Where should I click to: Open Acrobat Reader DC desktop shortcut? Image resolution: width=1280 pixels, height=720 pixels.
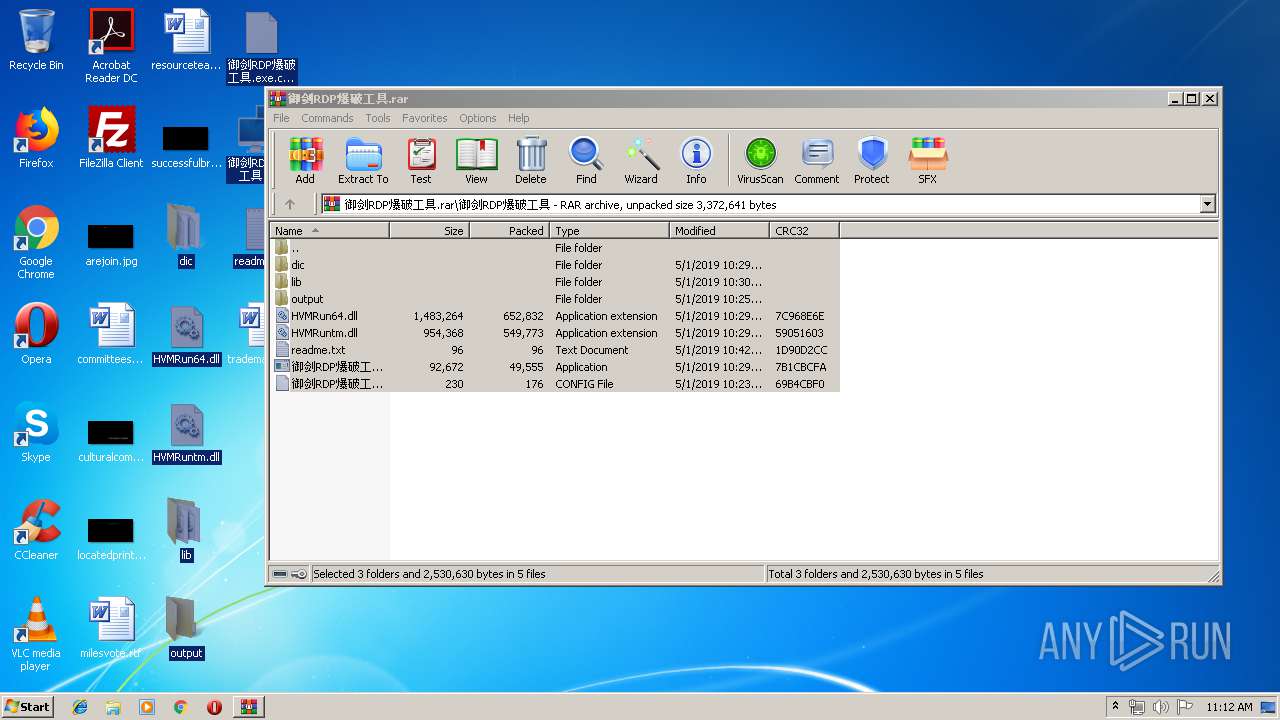pos(111,46)
